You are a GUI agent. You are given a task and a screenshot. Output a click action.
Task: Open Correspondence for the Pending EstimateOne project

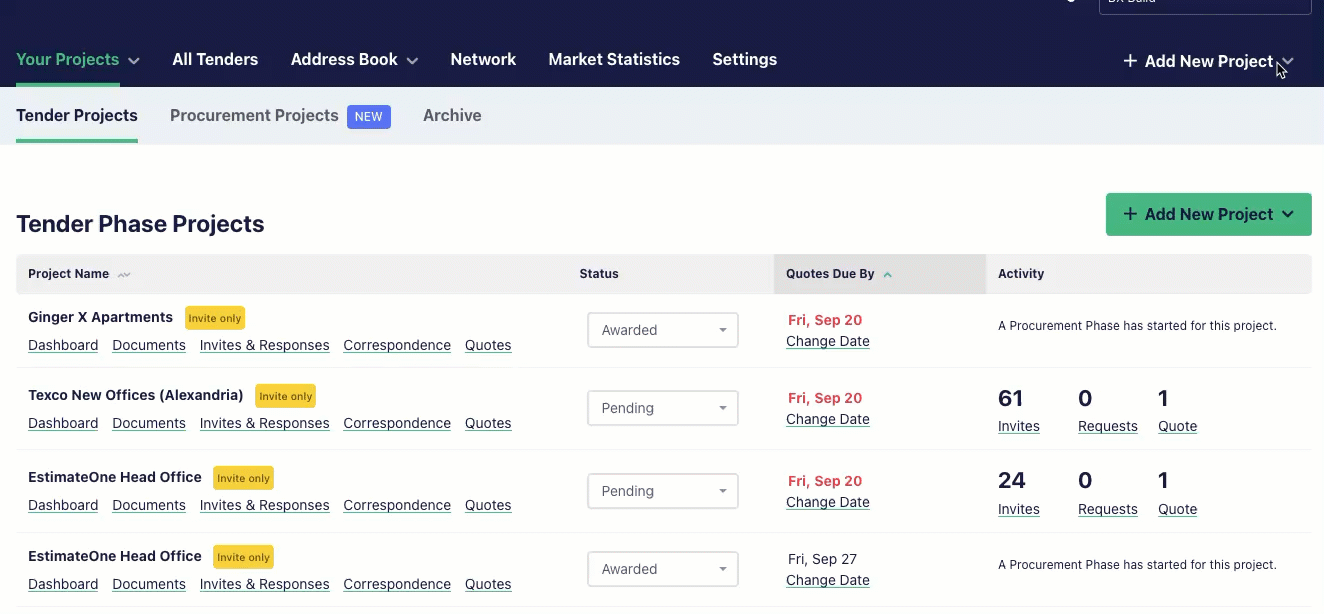click(397, 506)
